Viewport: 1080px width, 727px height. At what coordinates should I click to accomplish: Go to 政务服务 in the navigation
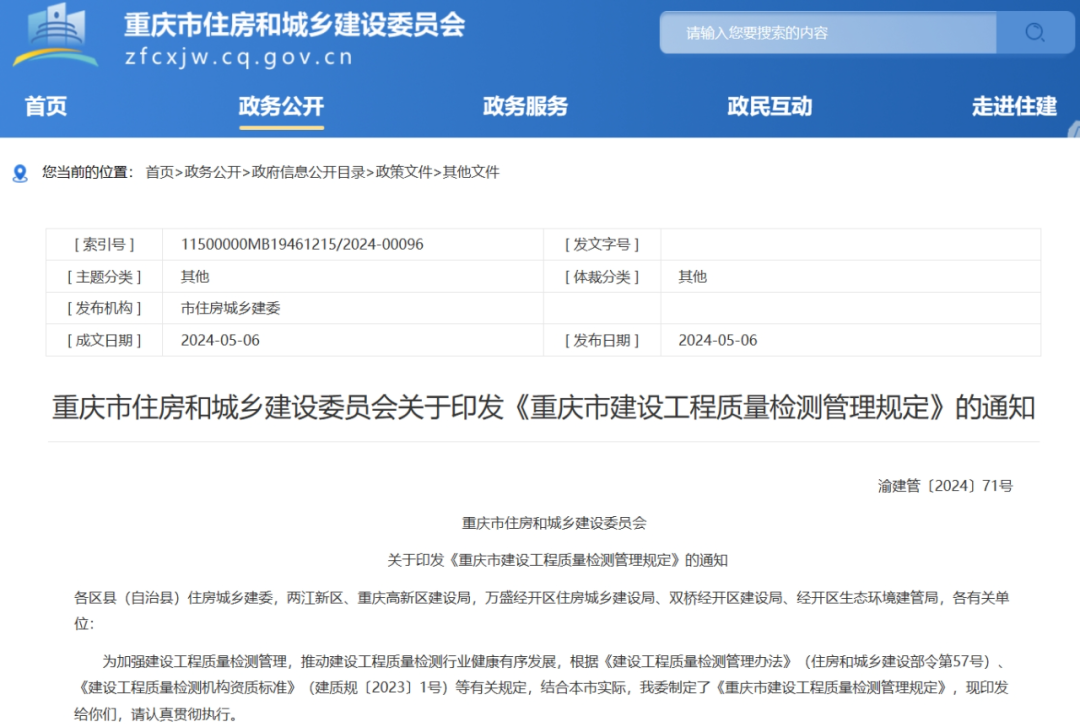coord(525,106)
